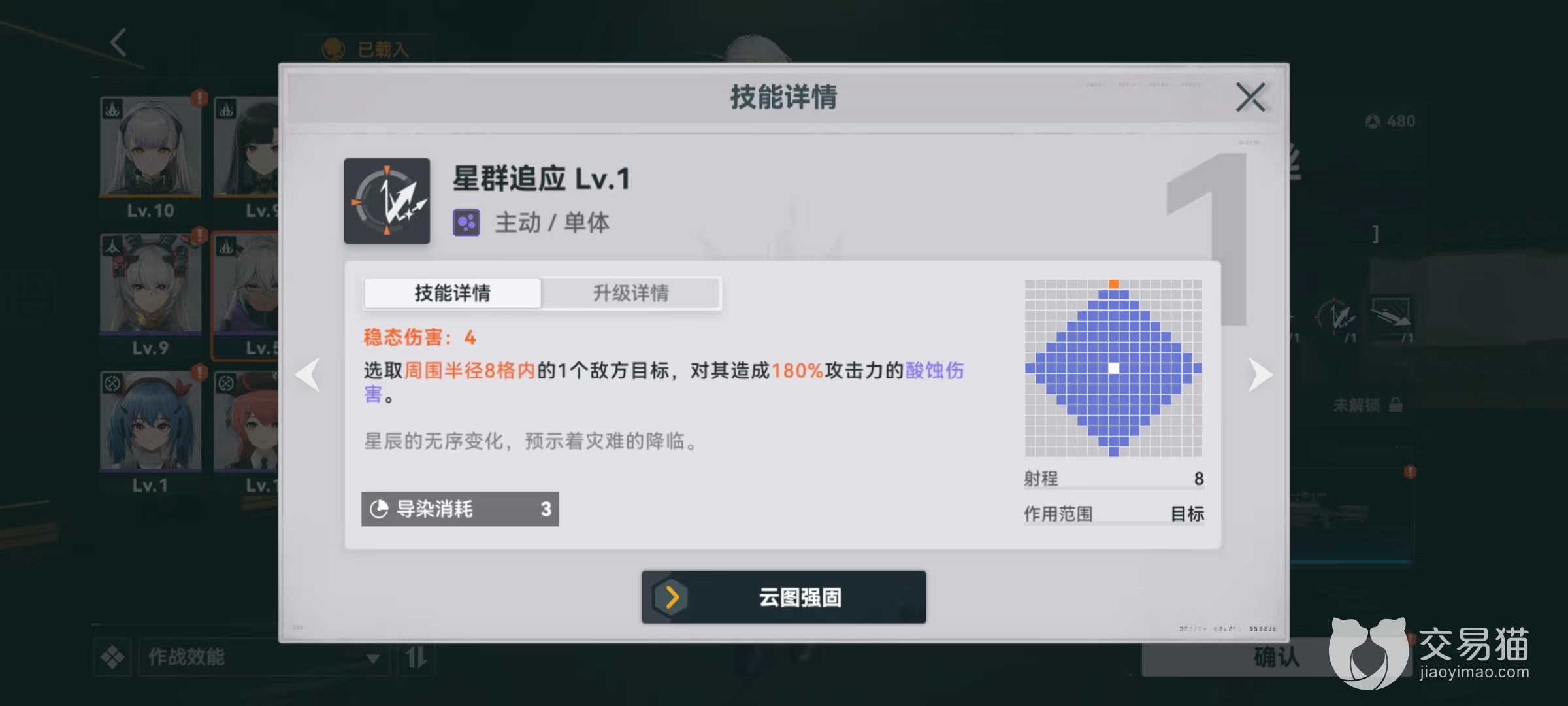Screen dimensions: 1568x706
Task: Select the 技能详情 tab
Action: [x=452, y=293]
